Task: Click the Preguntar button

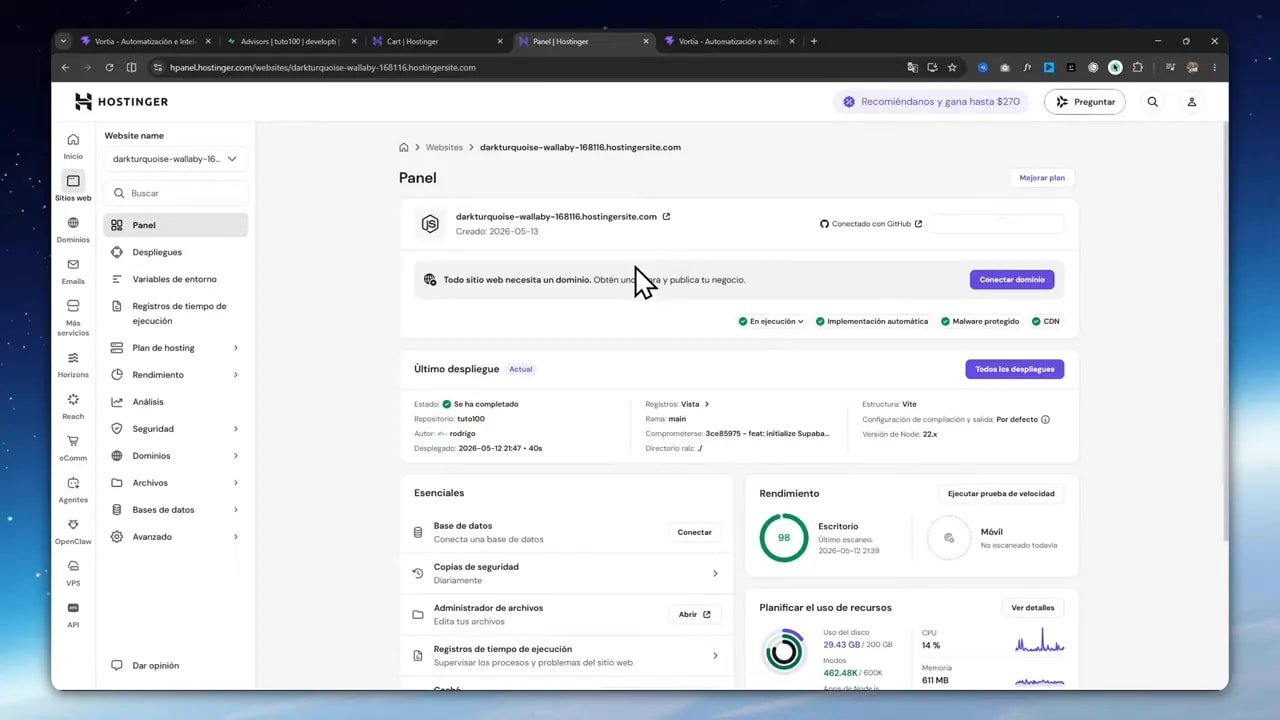Action: pos(1085,101)
